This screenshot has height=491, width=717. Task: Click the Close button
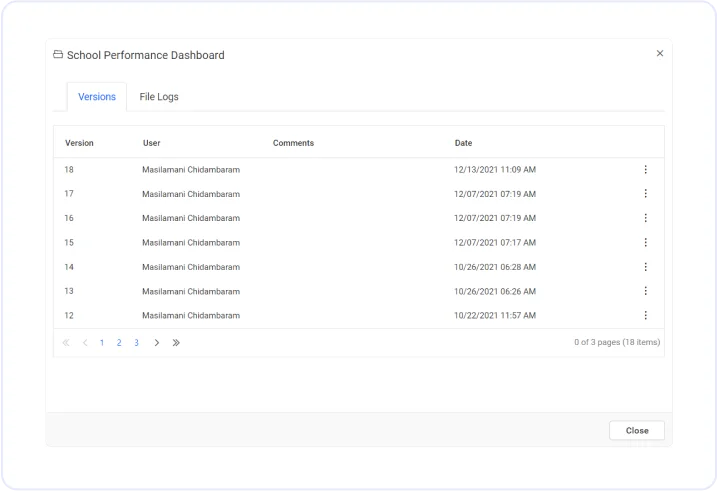[x=637, y=431]
